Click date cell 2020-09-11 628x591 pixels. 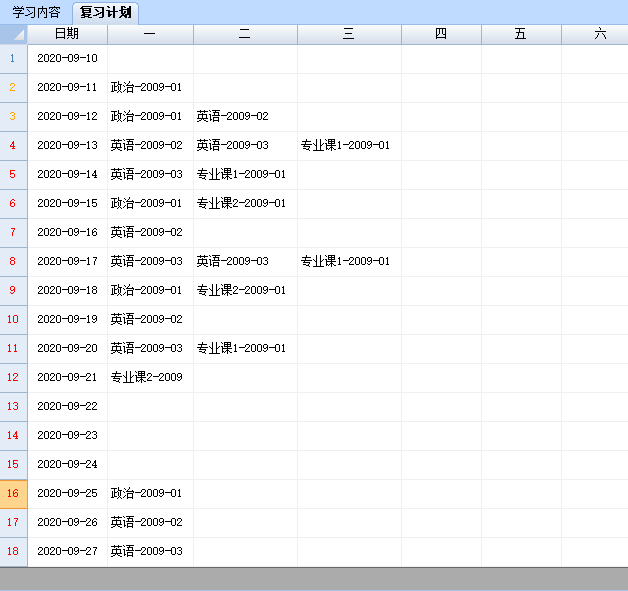[x=67, y=88]
